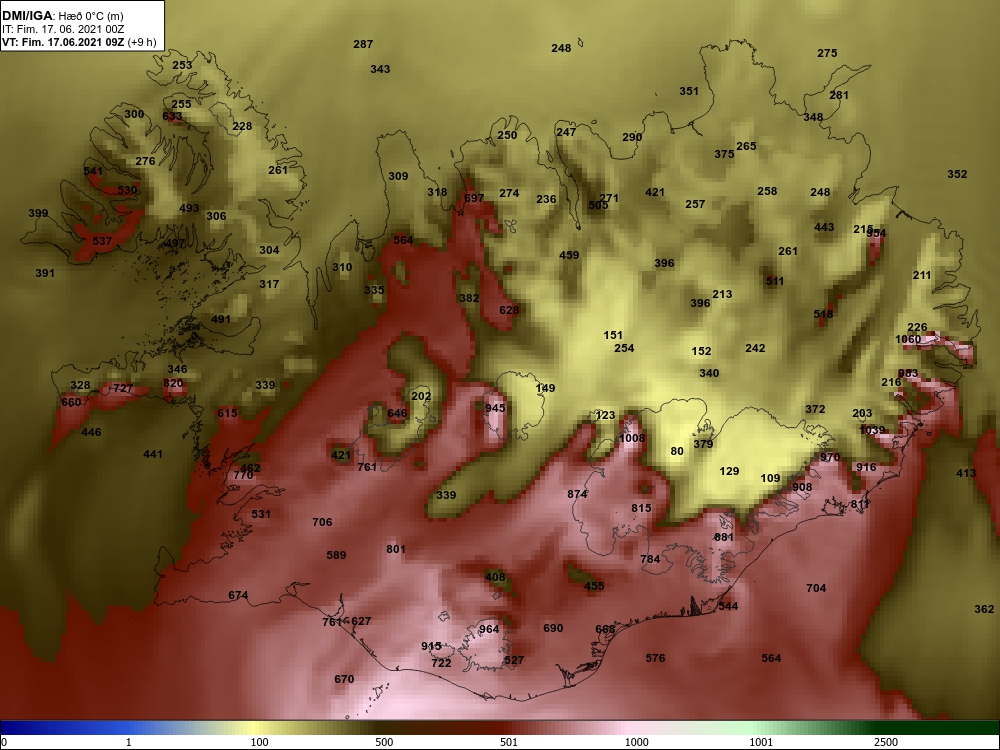Click the map value 149

pos(545,388)
